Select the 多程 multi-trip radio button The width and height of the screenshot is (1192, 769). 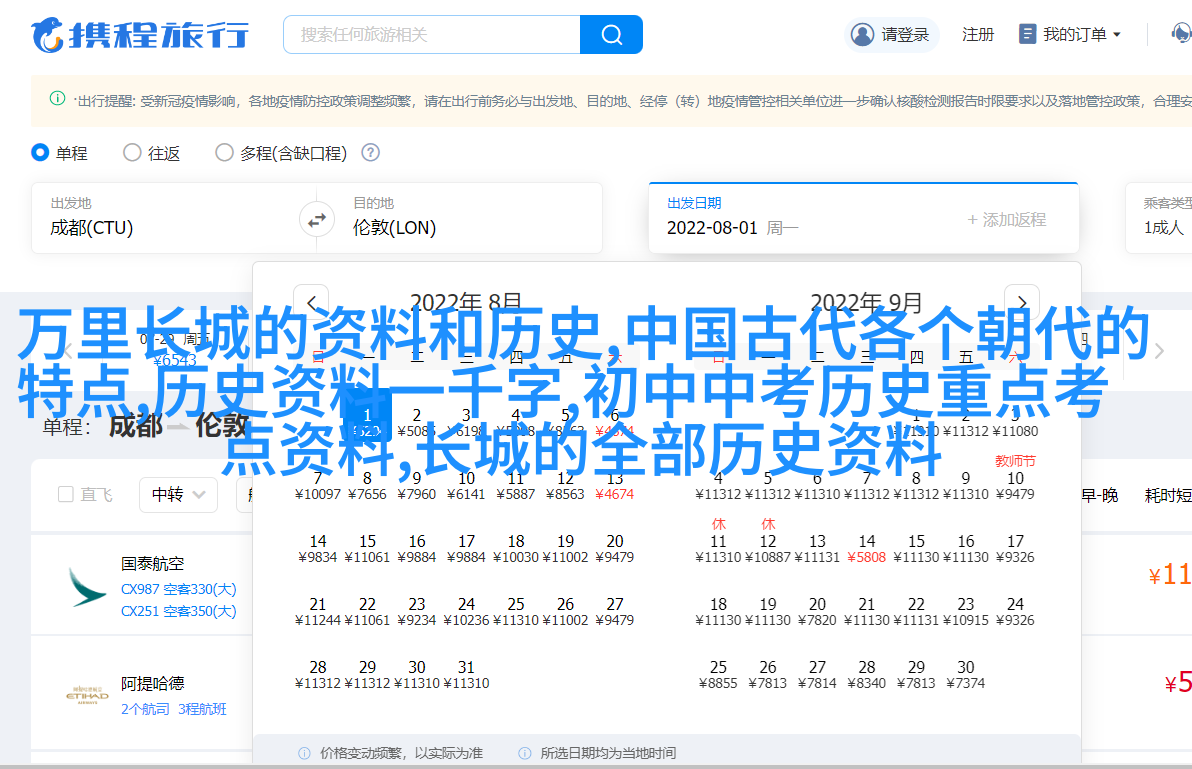[224, 153]
